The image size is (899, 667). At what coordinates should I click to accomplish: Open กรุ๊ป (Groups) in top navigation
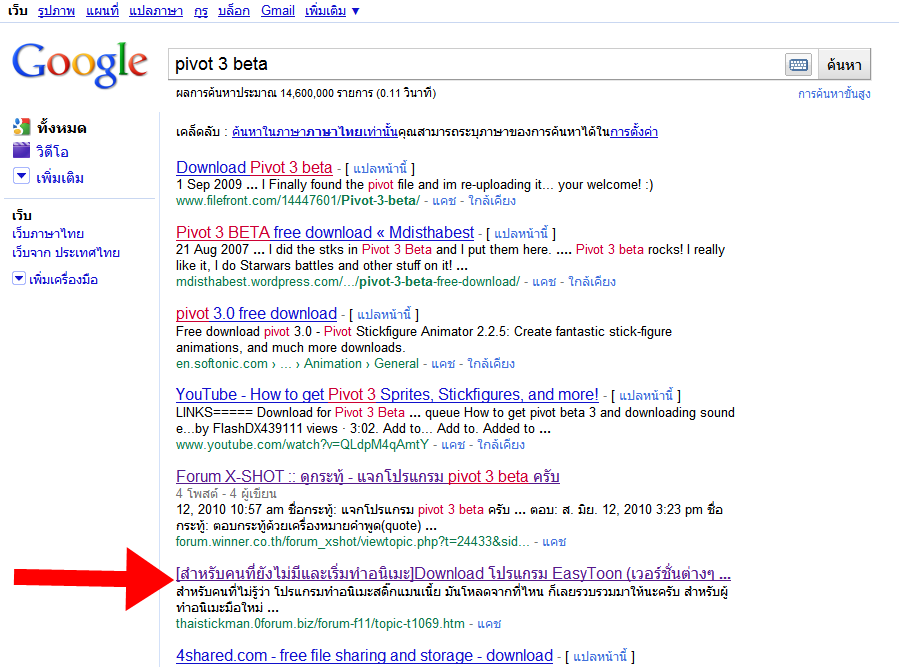pos(201,11)
